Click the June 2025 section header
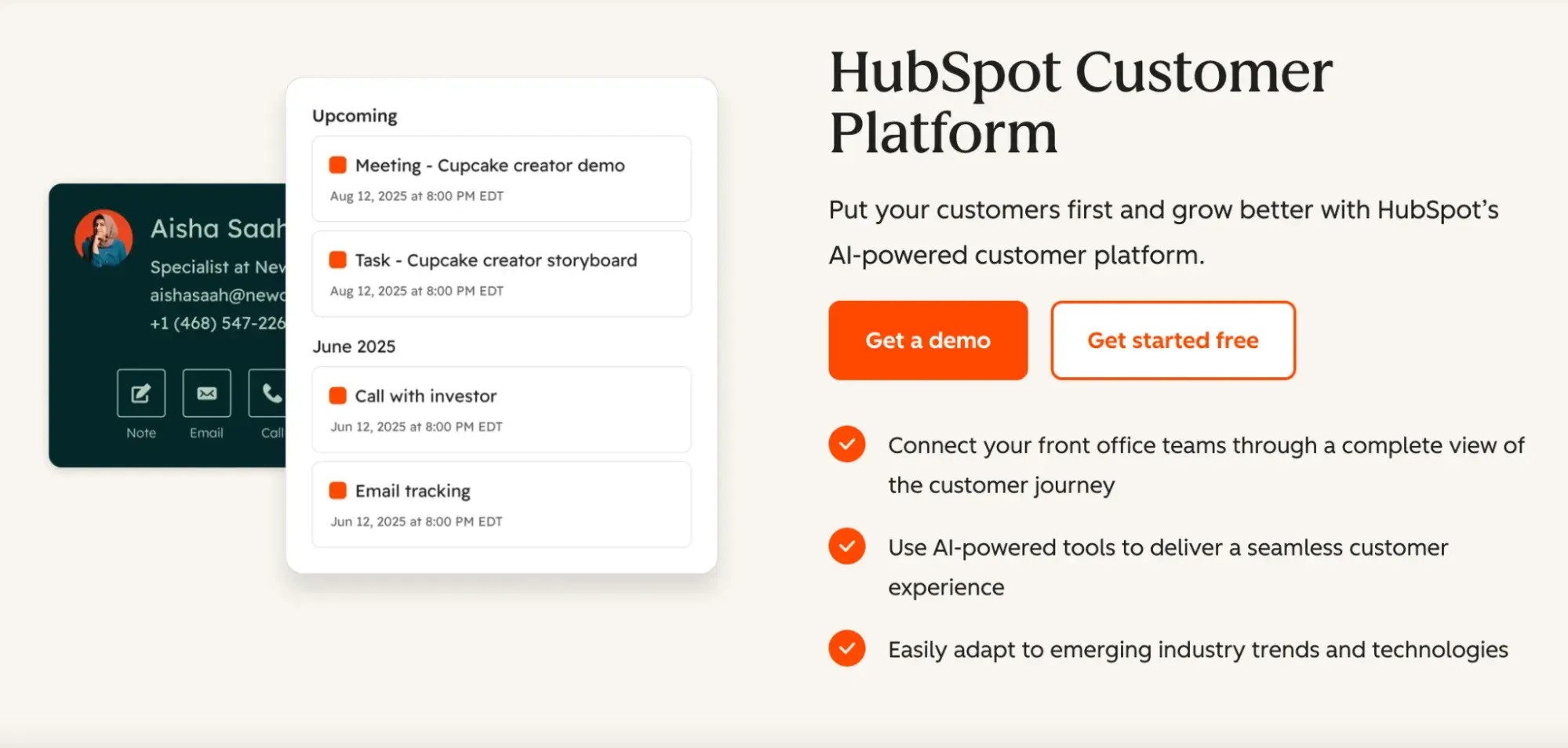The image size is (1568, 748). pos(354,346)
